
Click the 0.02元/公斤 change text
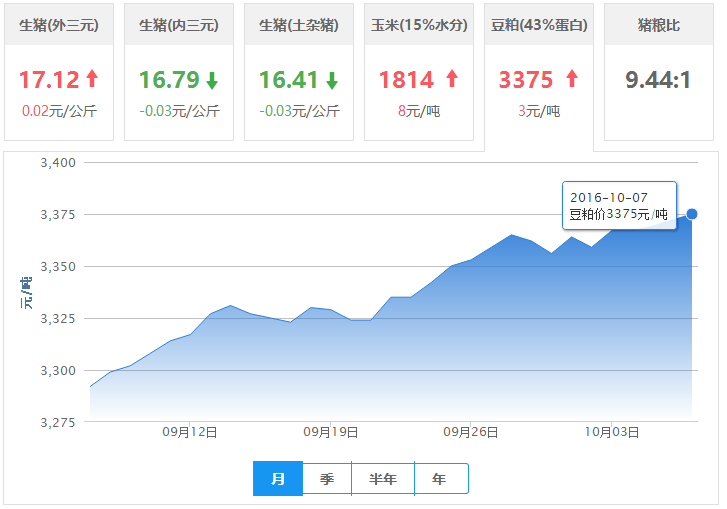coord(59,111)
